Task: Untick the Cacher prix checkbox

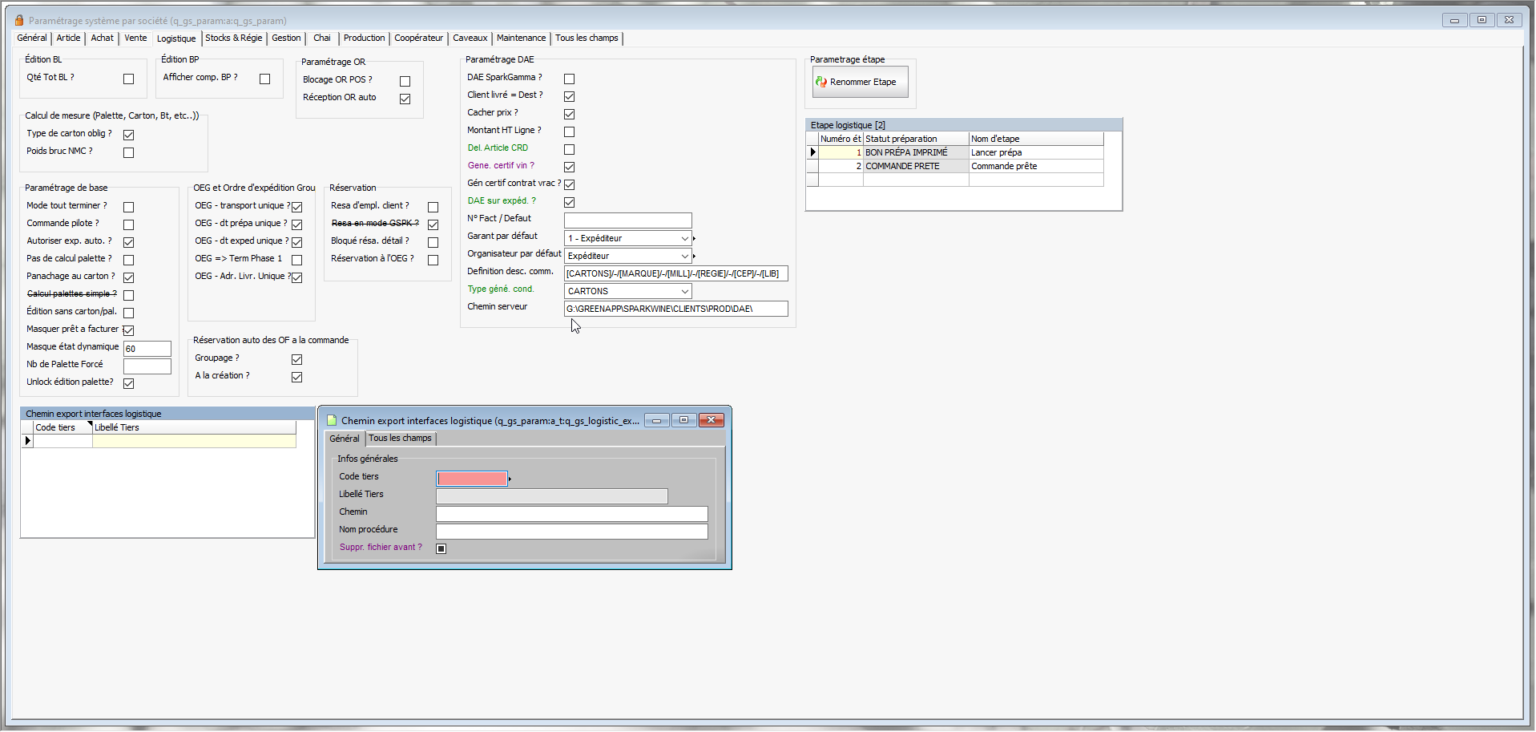Action: (x=569, y=114)
